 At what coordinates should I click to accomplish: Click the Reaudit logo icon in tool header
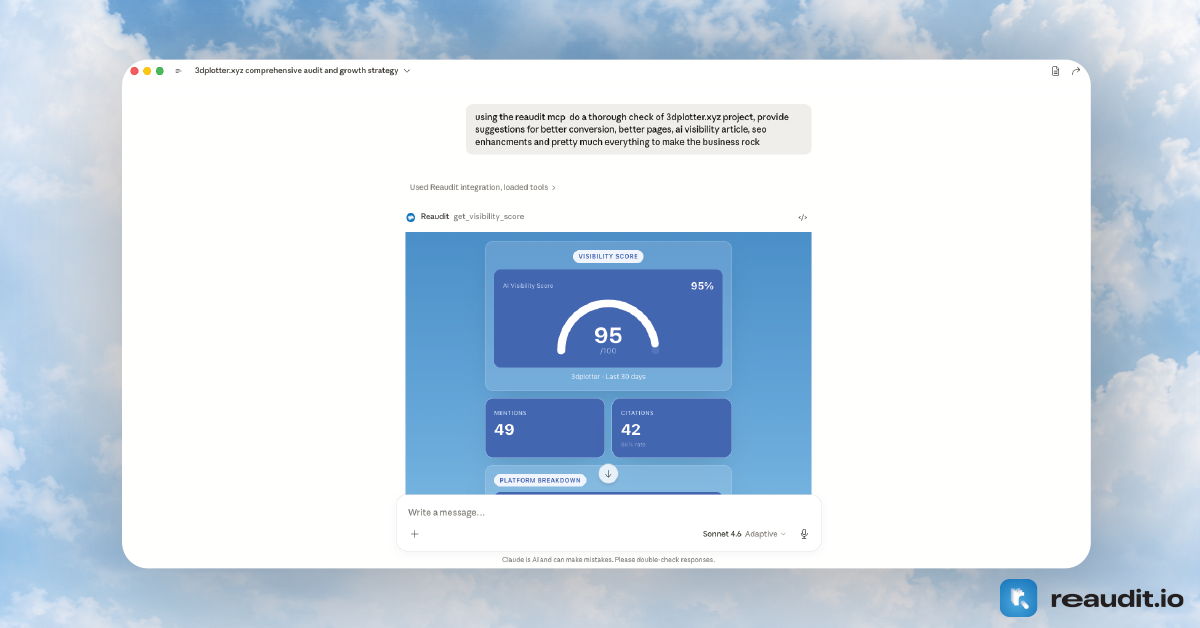coord(411,217)
